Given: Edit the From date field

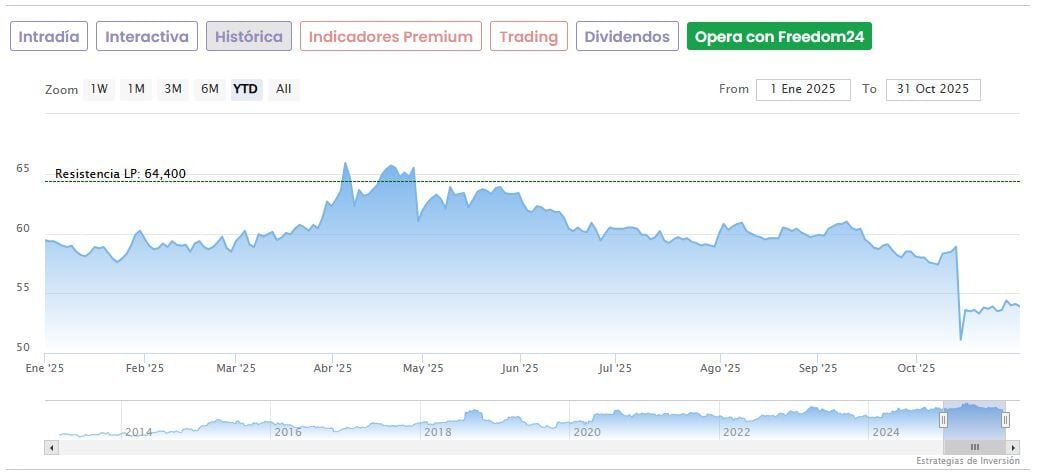Looking at the screenshot, I should click(x=803, y=89).
